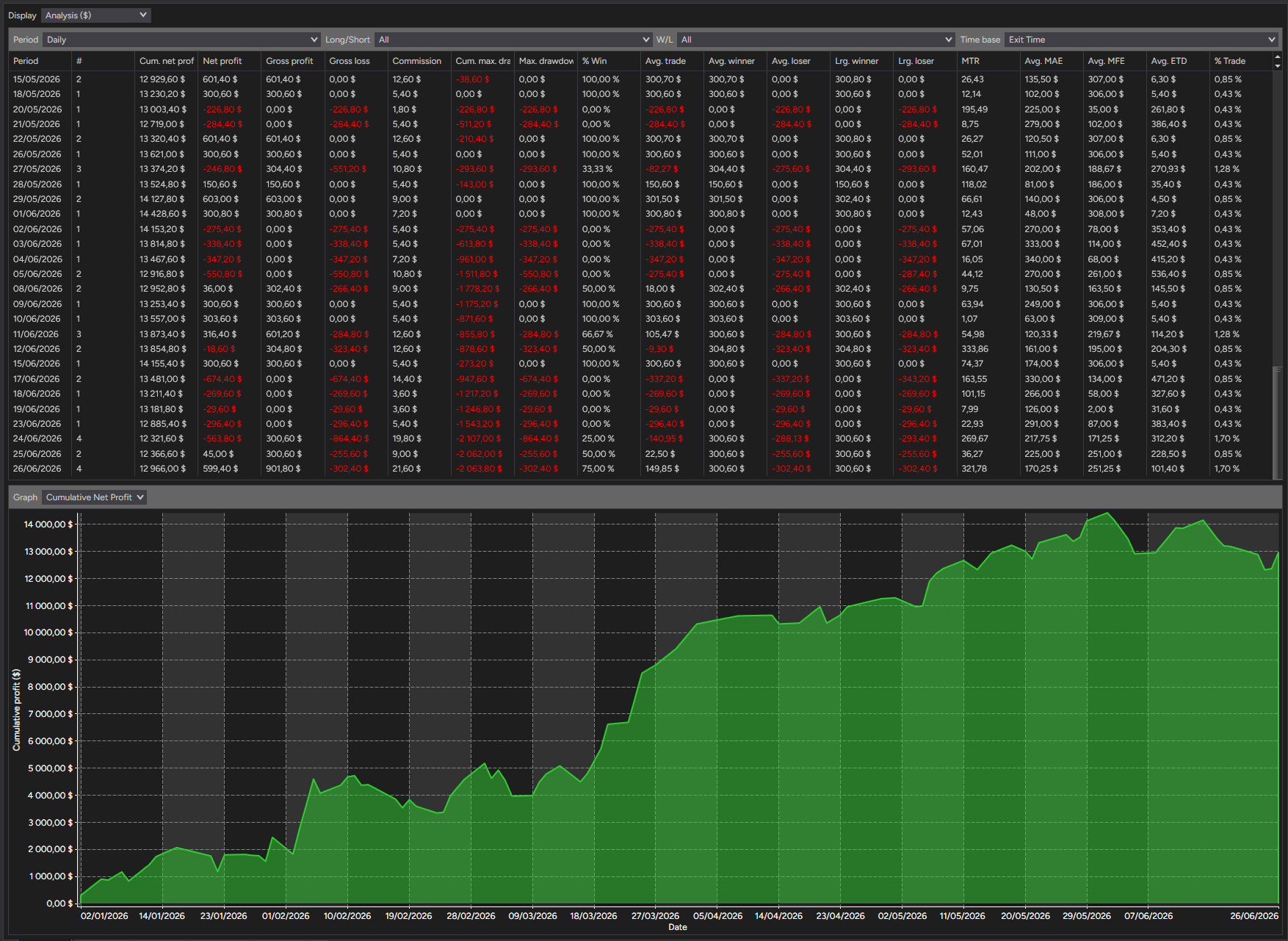Select the 01/06/2026 period row
The image size is (1288, 941).
pos(640,214)
